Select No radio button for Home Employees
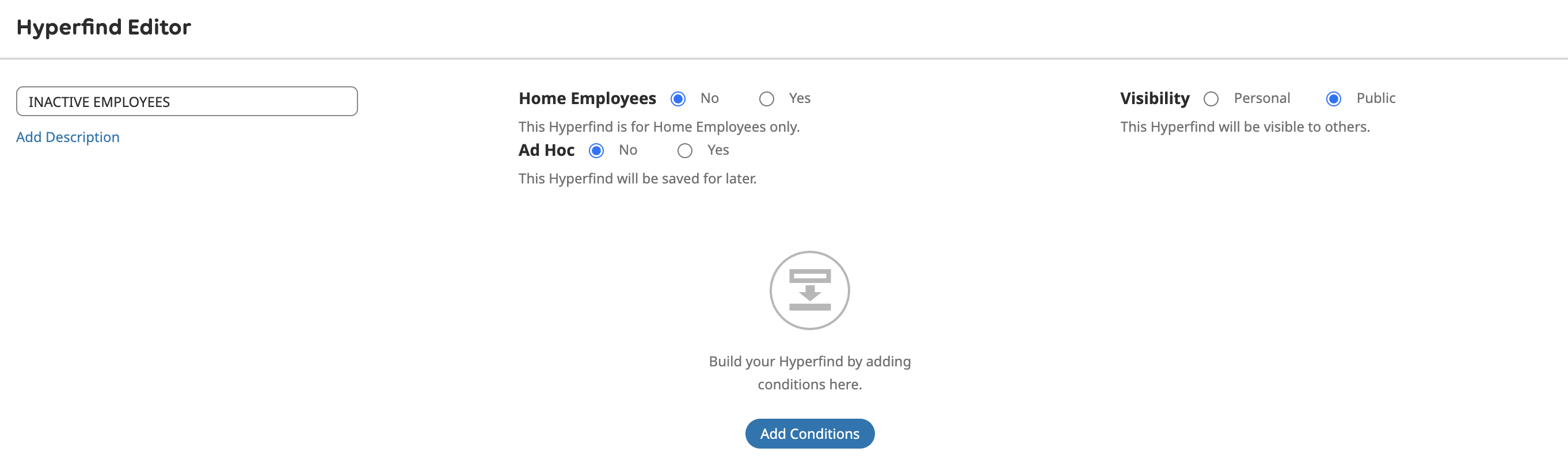Viewport: 1568px width, 467px height. click(678, 98)
